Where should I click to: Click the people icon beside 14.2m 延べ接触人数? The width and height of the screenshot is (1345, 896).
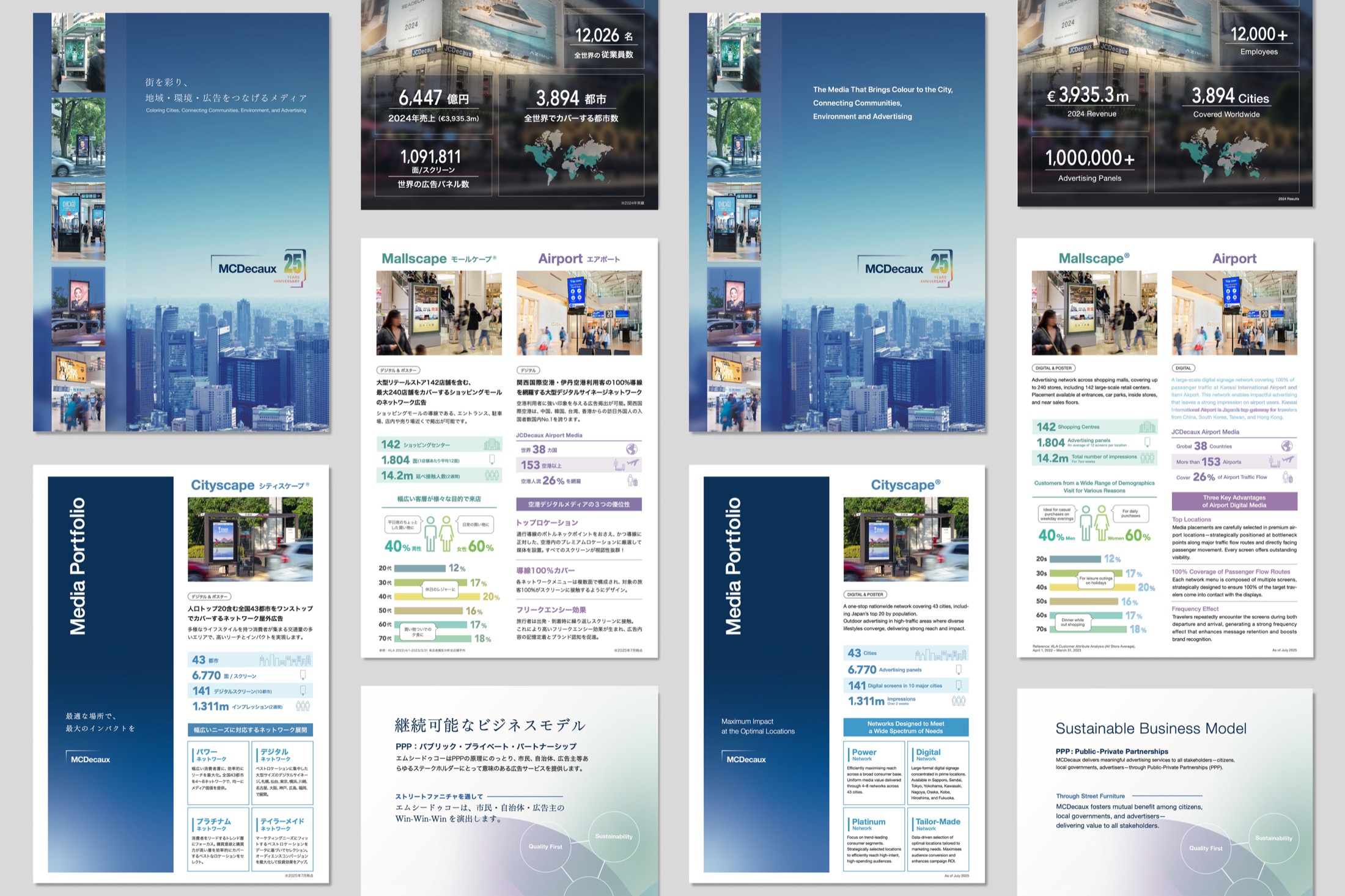[x=492, y=475]
